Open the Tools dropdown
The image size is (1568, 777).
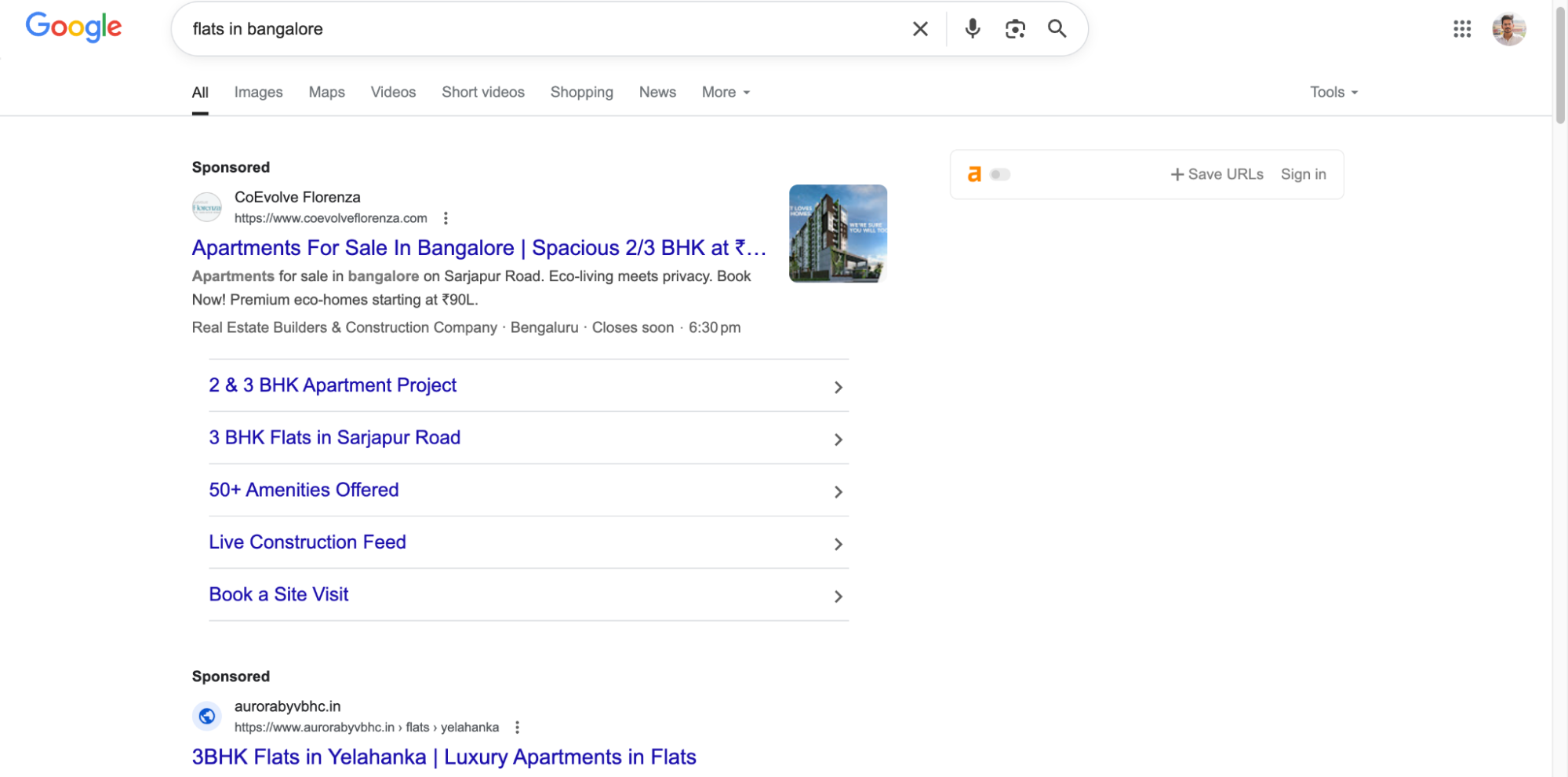pyautogui.click(x=1332, y=92)
